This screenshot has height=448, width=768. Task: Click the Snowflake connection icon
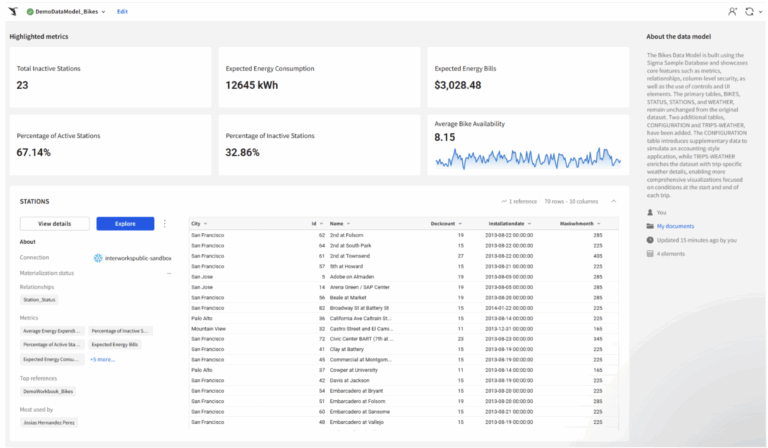(x=98, y=257)
